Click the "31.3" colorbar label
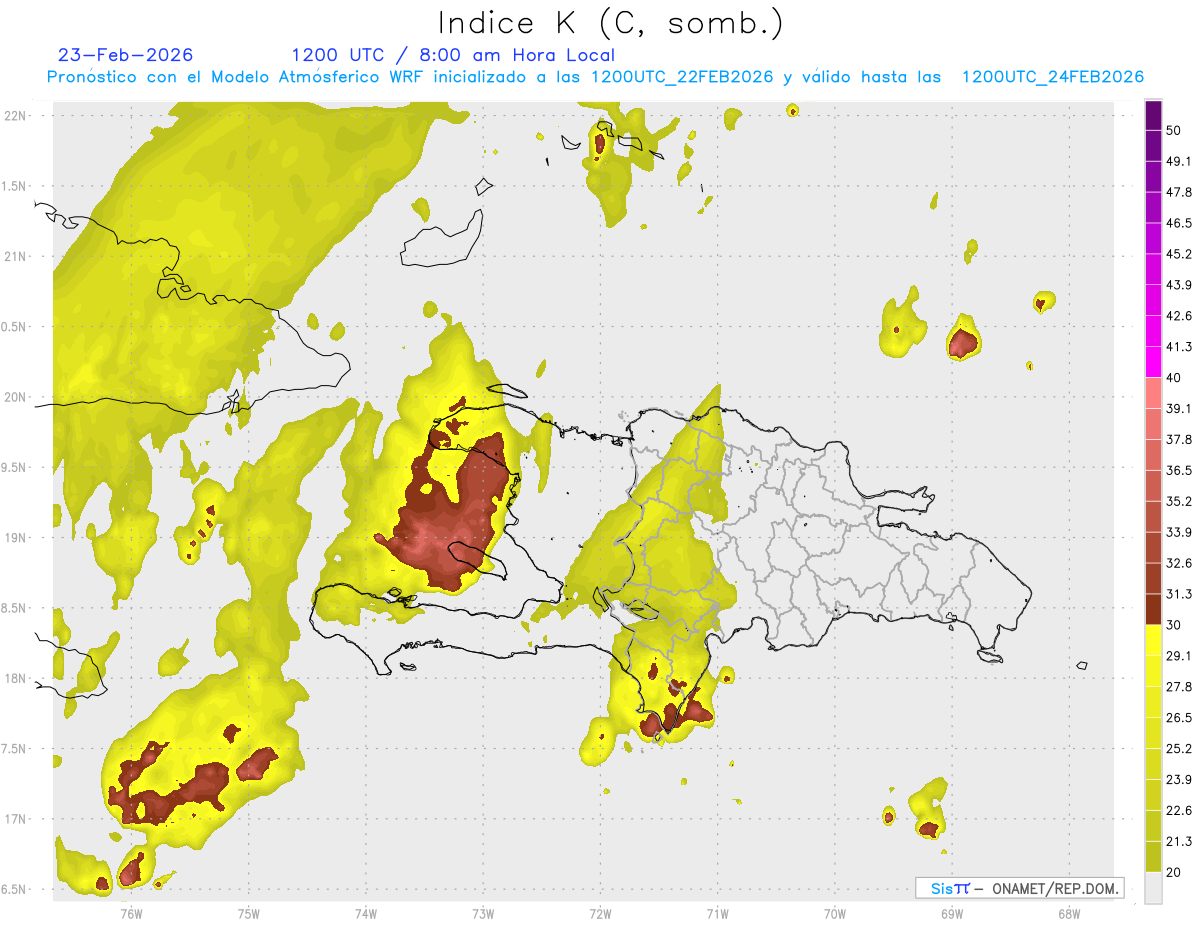The width and height of the screenshot is (1200, 927). (1179, 594)
